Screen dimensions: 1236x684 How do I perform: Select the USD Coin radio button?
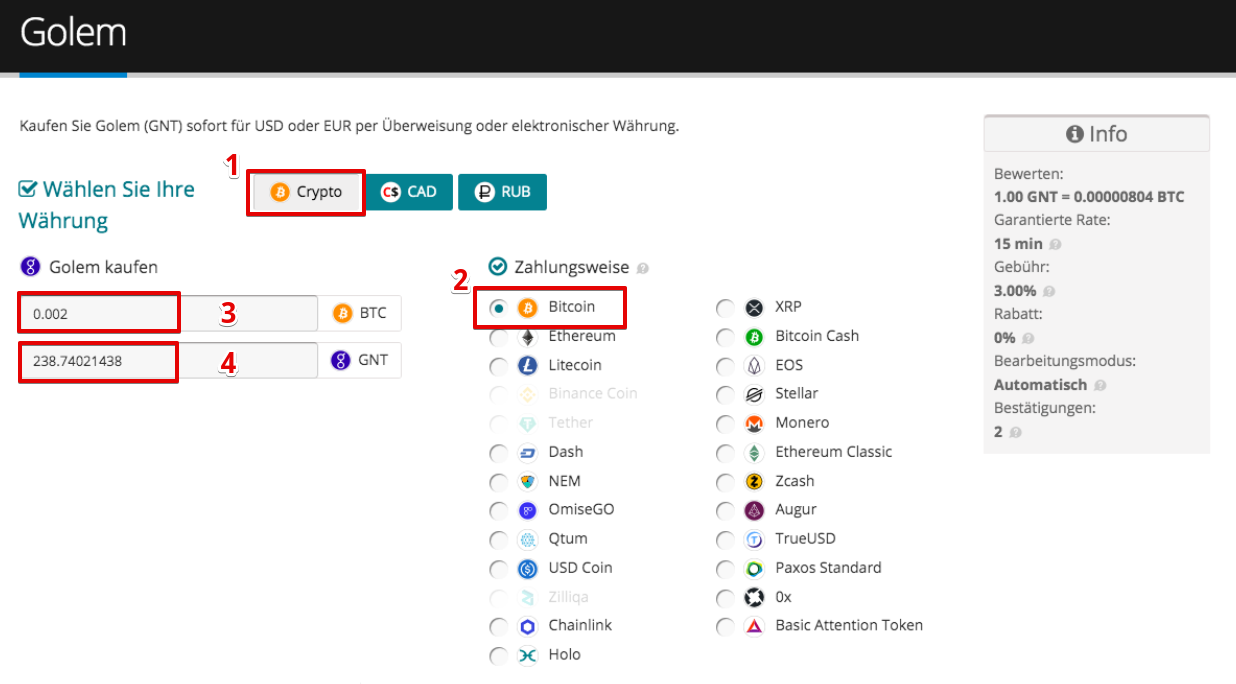(x=498, y=569)
